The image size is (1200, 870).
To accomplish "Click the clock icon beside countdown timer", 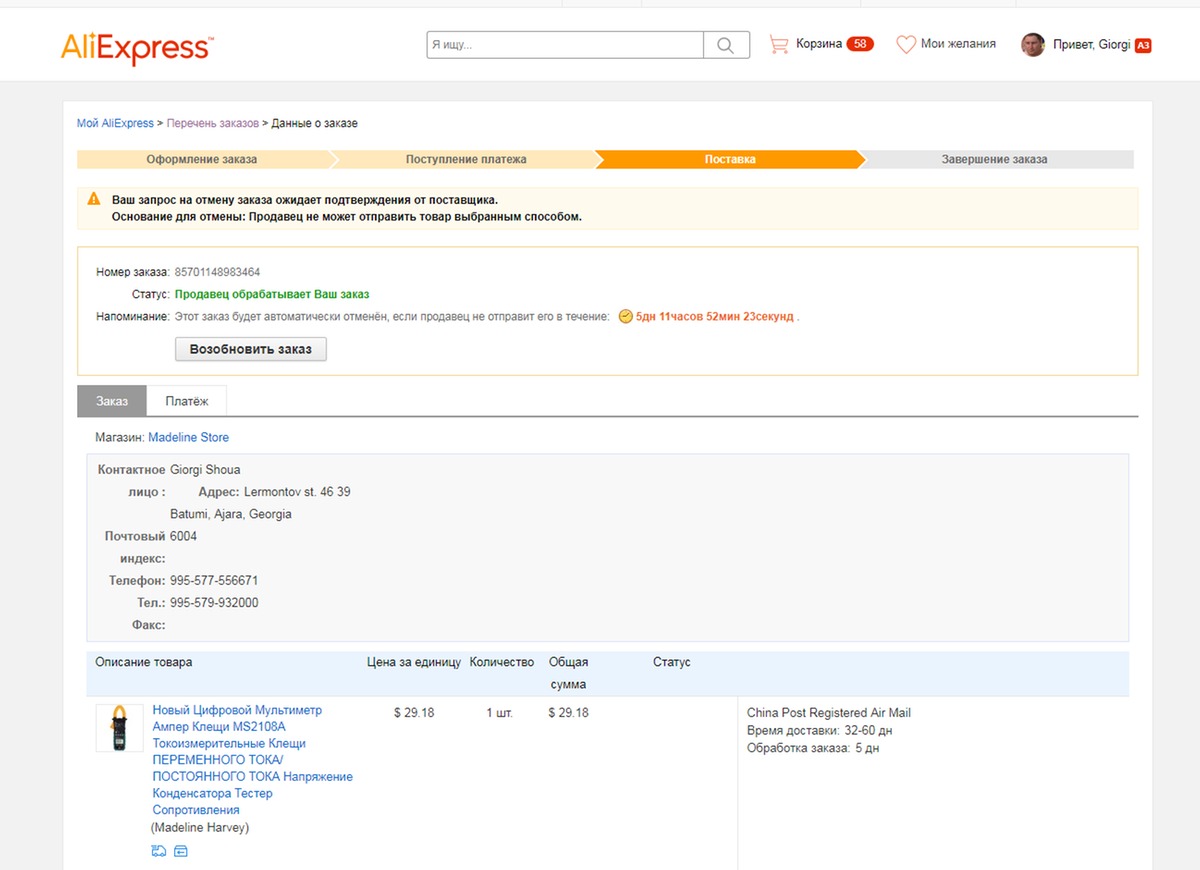I will click(x=625, y=316).
